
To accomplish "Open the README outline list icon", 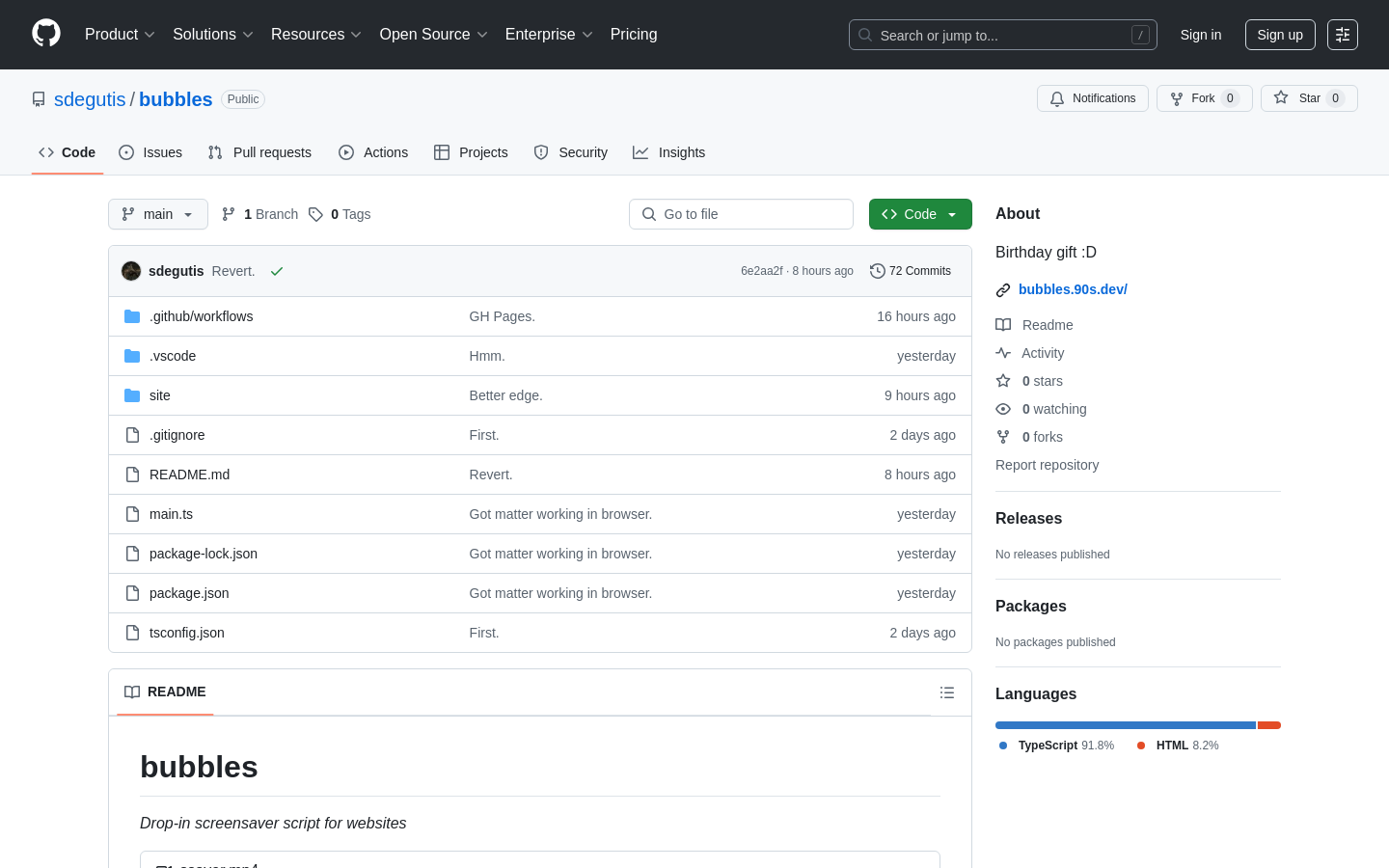I will (947, 692).
